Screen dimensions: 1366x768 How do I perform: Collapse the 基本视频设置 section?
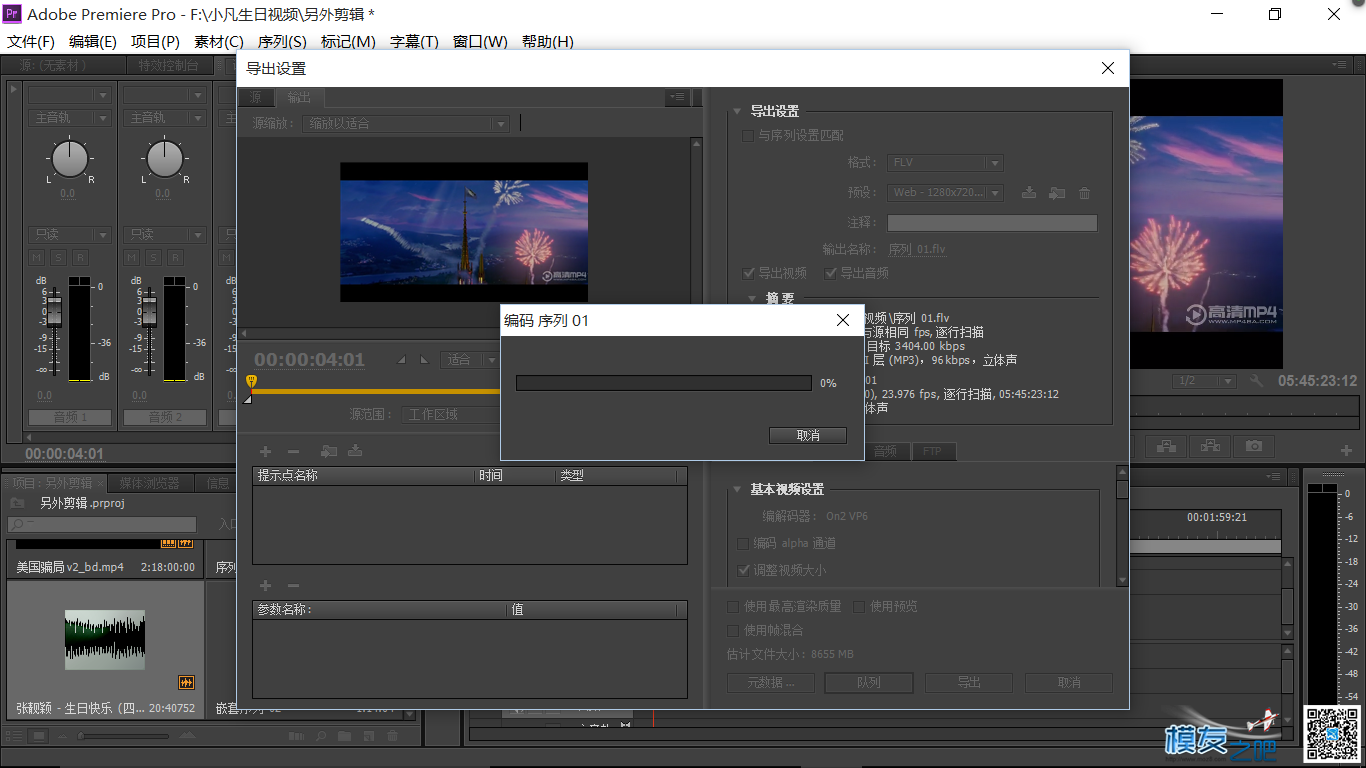[737, 489]
